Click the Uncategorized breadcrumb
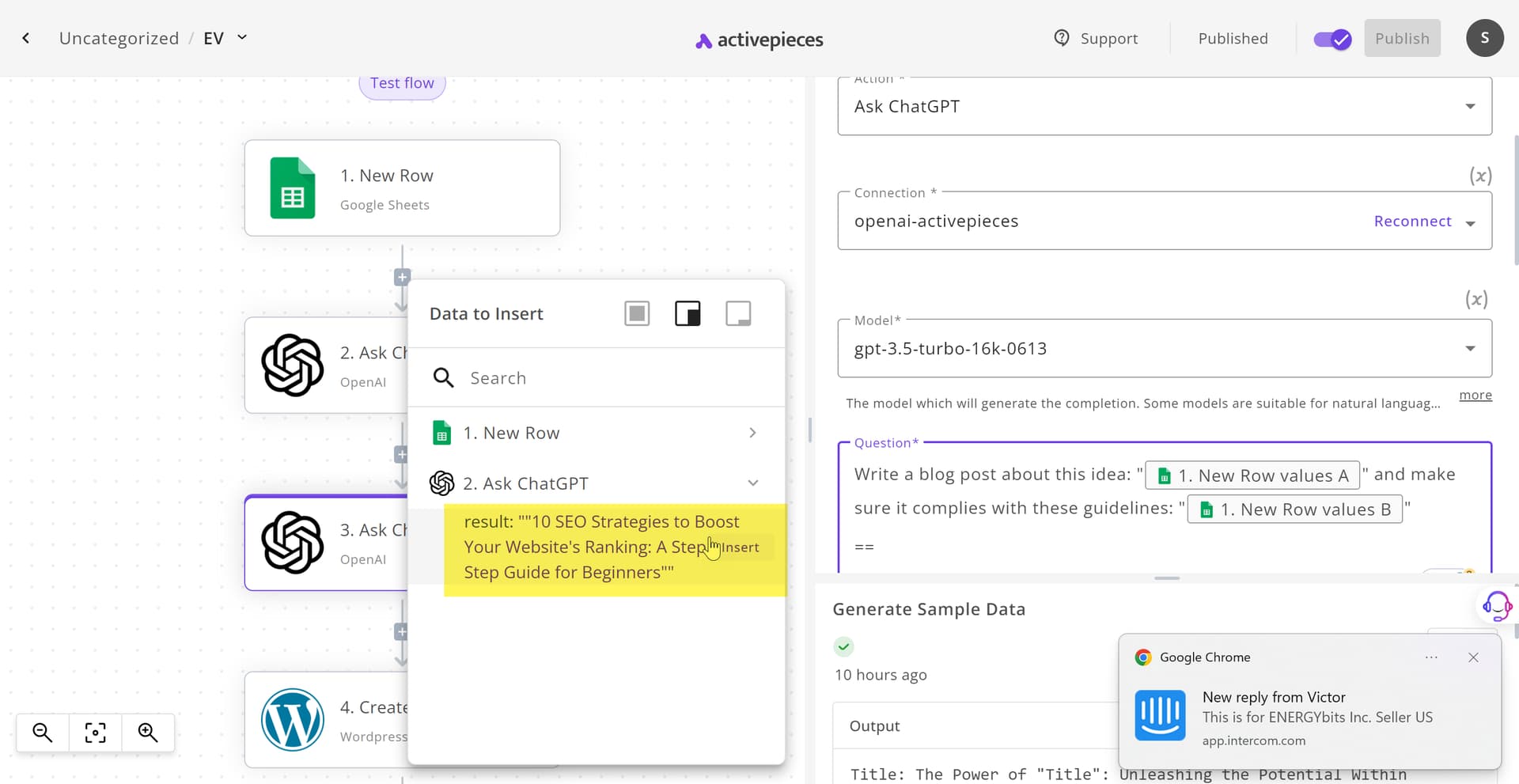The height and width of the screenshot is (784, 1519). coord(119,38)
